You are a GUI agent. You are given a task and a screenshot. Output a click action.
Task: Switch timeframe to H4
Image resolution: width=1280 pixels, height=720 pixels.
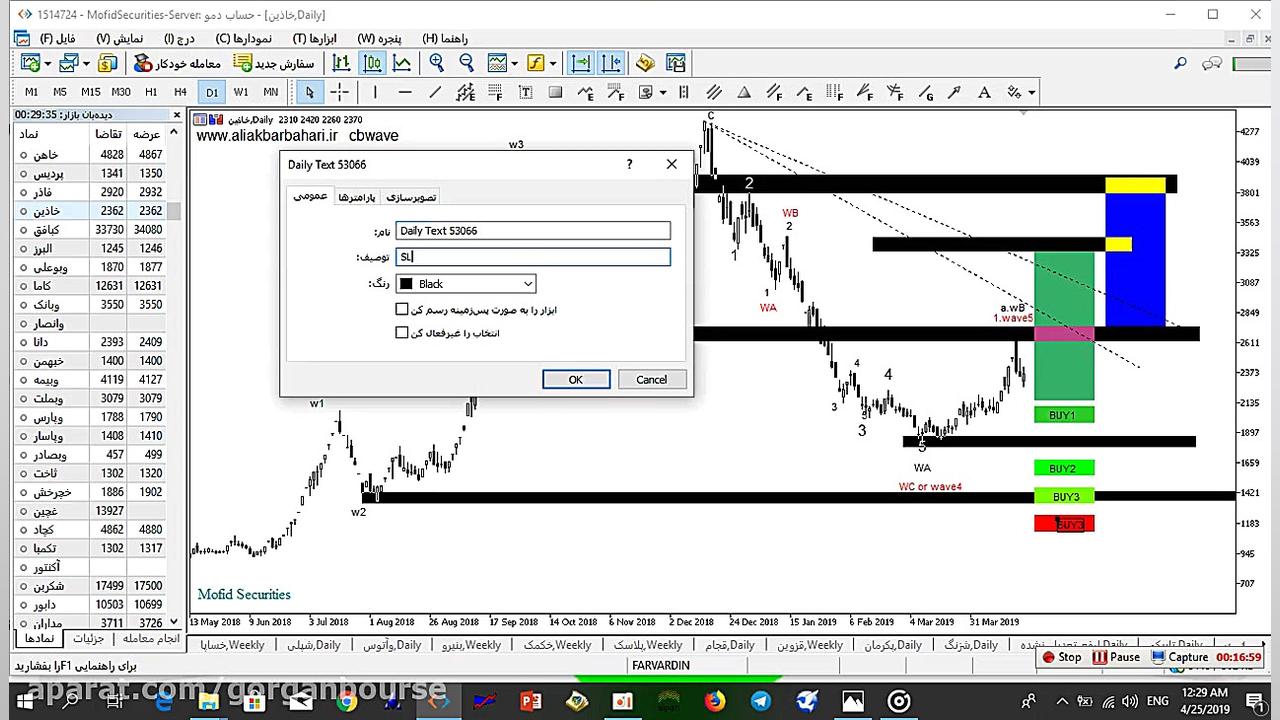(180, 92)
